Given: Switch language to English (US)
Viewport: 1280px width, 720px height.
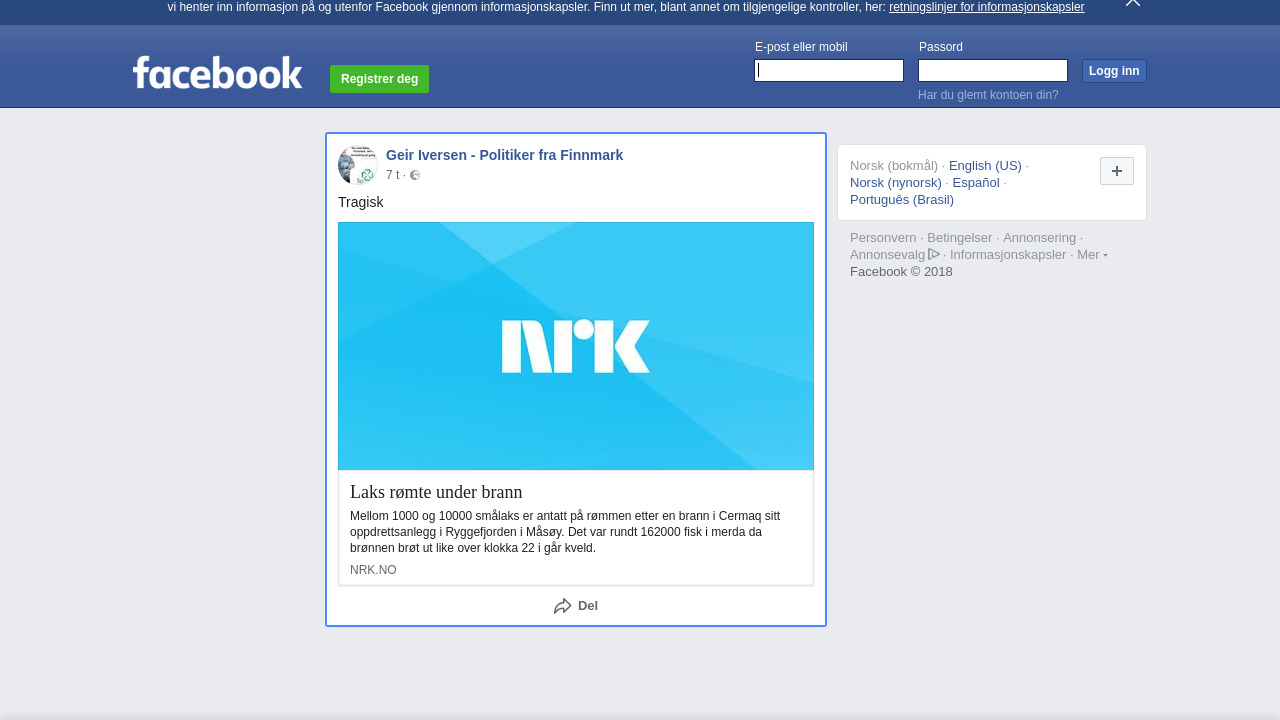Looking at the screenshot, I should [985, 165].
